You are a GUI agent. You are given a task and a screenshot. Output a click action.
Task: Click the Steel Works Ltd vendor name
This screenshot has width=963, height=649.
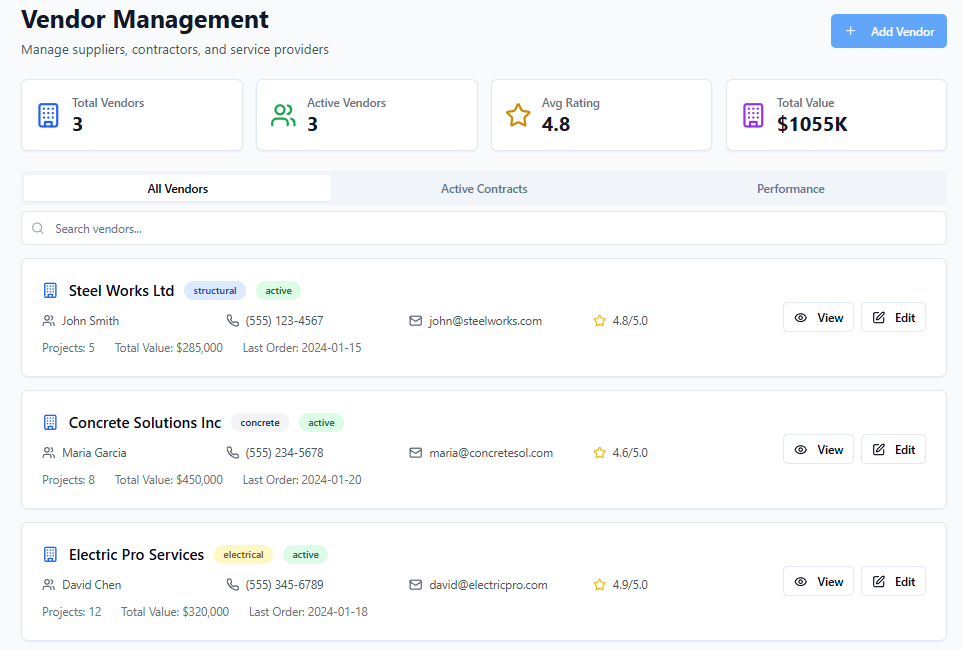click(x=121, y=290)
